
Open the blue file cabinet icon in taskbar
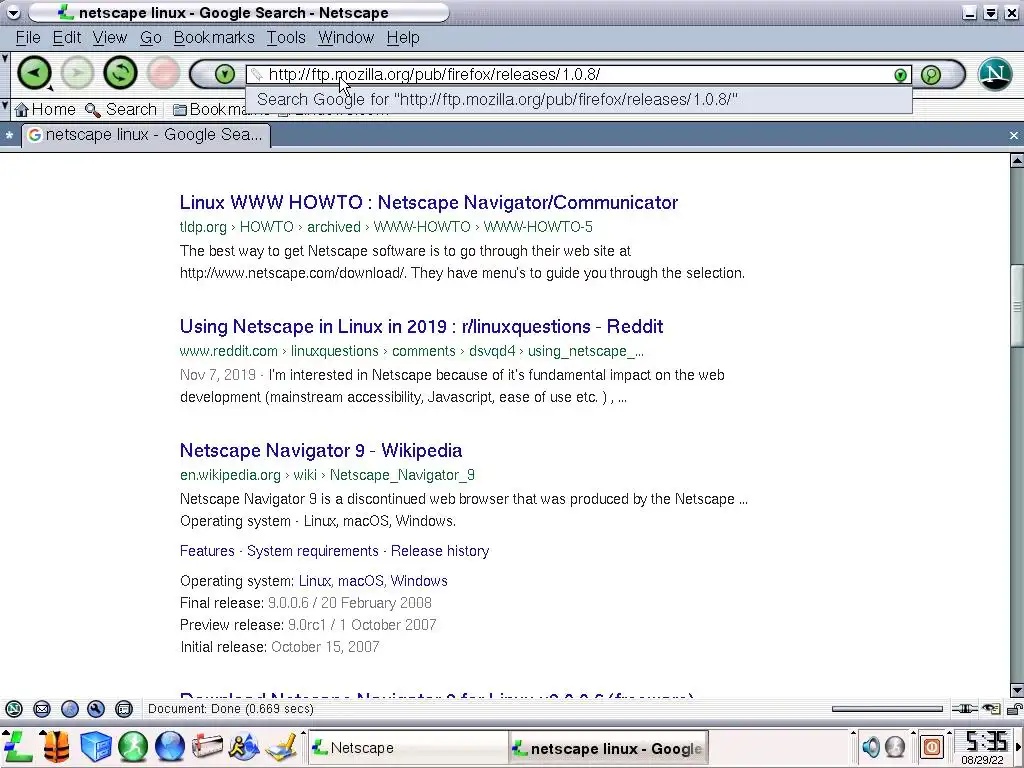[95, 746]
